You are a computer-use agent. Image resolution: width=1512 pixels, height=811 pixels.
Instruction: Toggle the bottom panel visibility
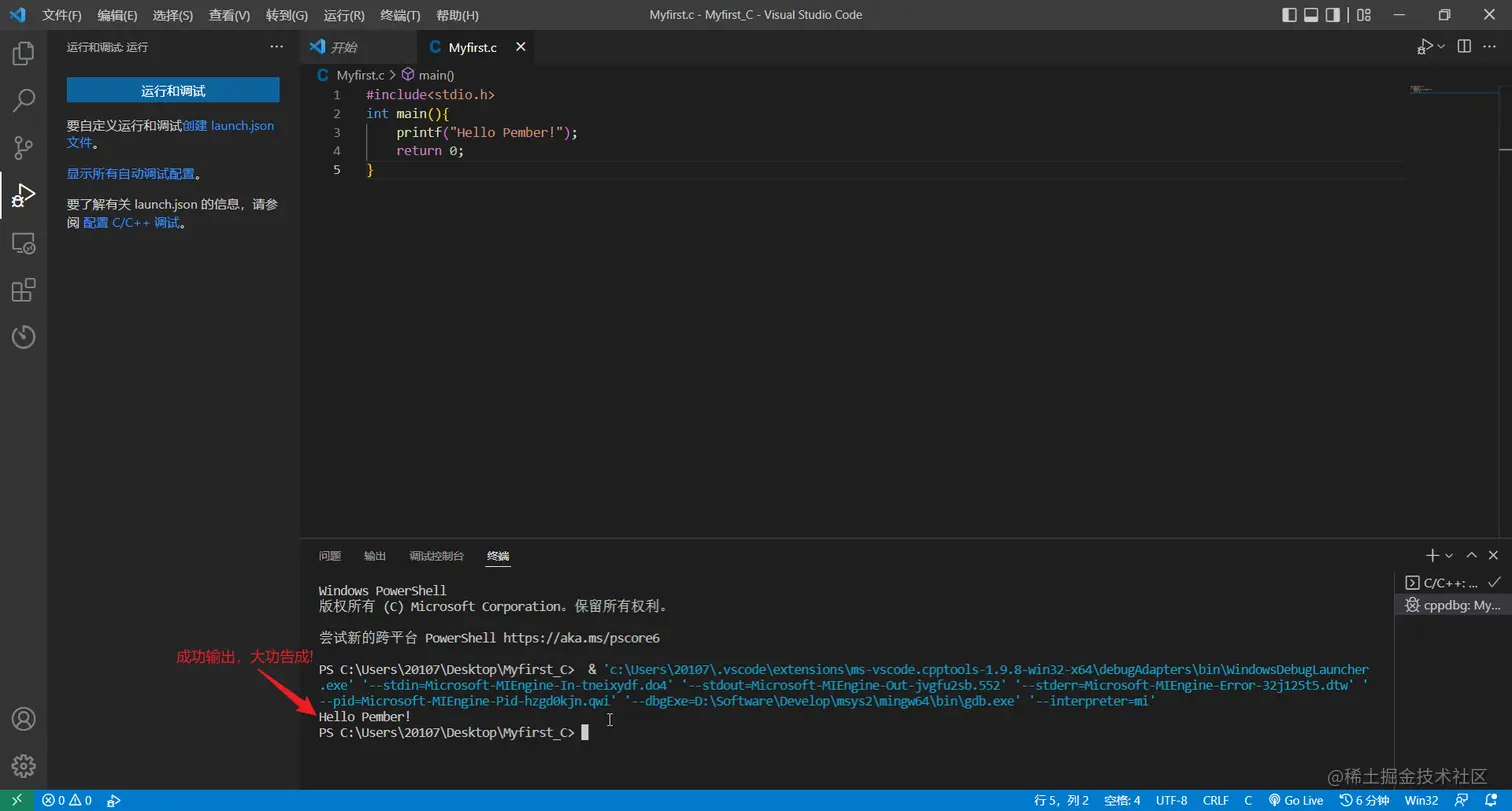[x=1311, y=15]
